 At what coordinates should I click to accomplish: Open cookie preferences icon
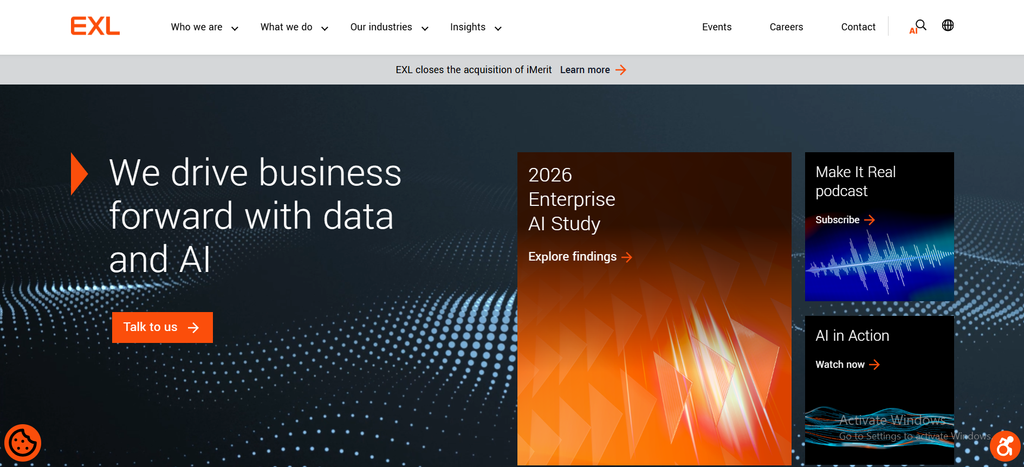[23, 442]
